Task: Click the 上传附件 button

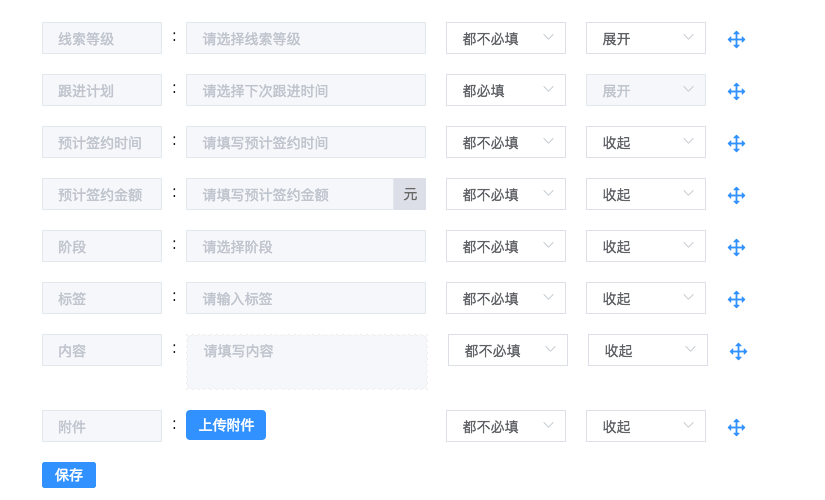Action: 226,425
